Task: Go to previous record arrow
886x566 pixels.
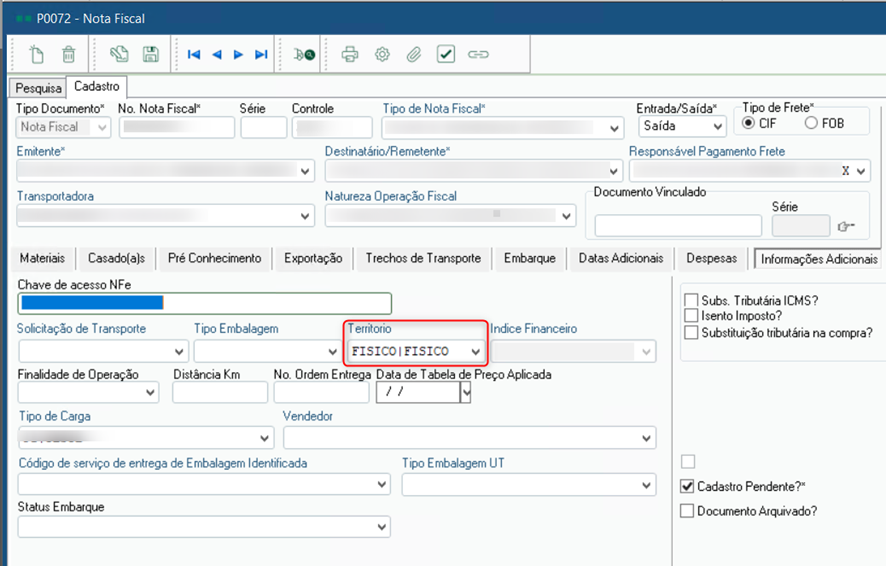Action: coord(216,54)
